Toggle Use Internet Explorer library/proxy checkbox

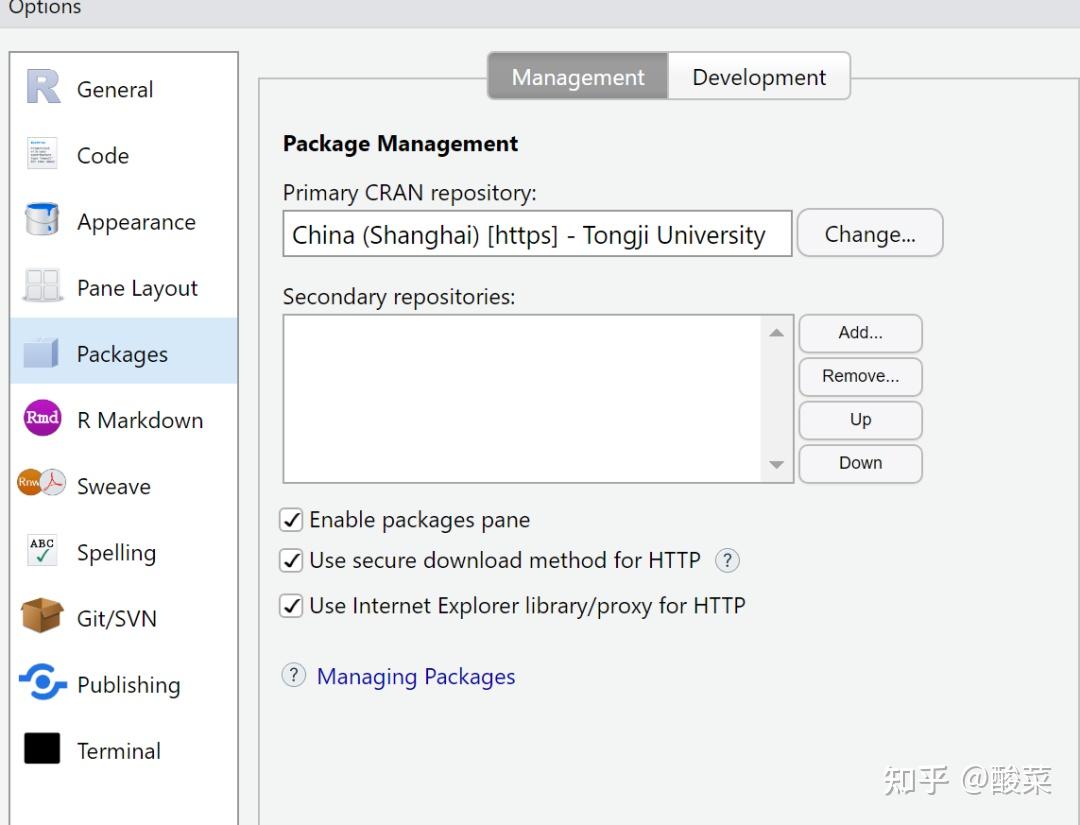(292, 606)
